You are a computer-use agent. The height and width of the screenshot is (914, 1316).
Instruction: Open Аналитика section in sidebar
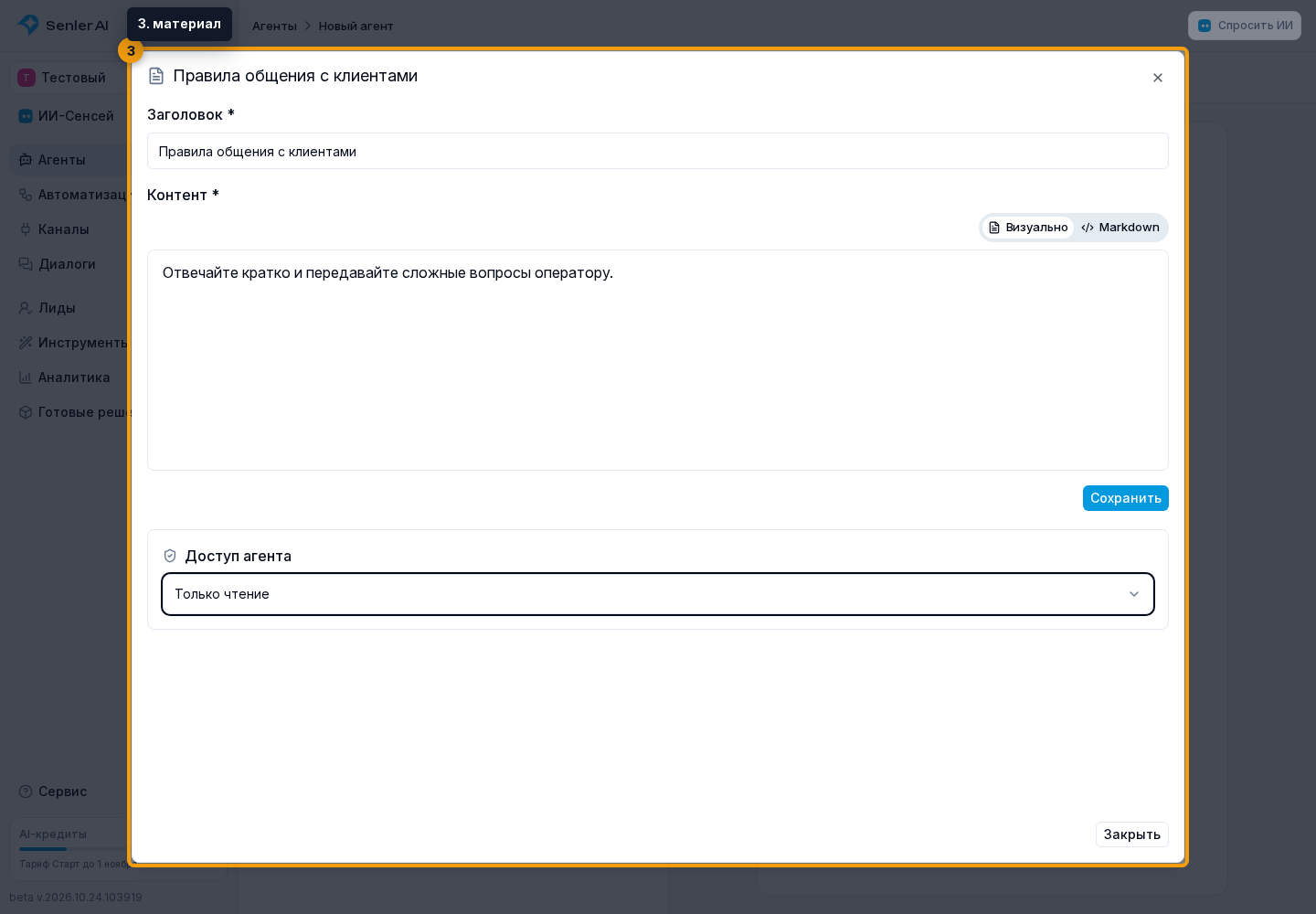69,377
